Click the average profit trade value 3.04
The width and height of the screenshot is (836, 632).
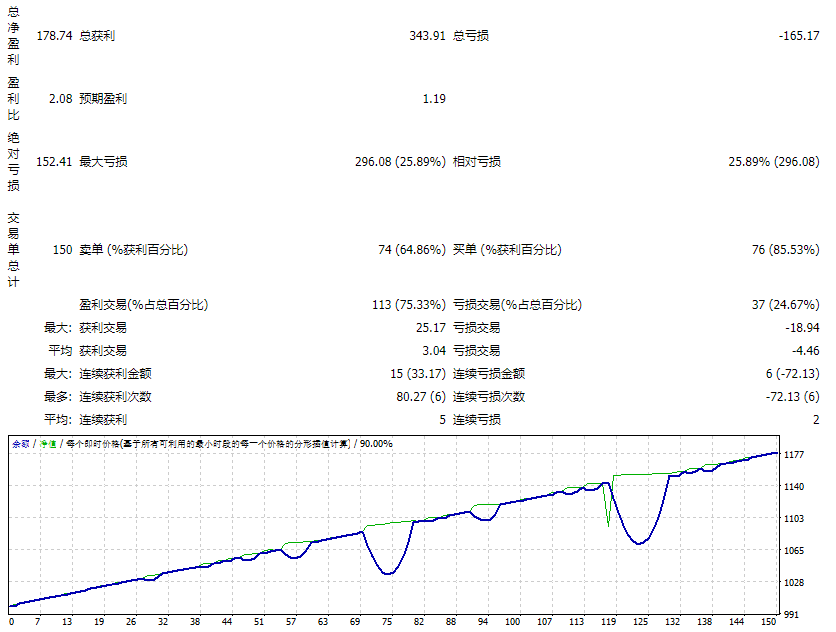434,350
